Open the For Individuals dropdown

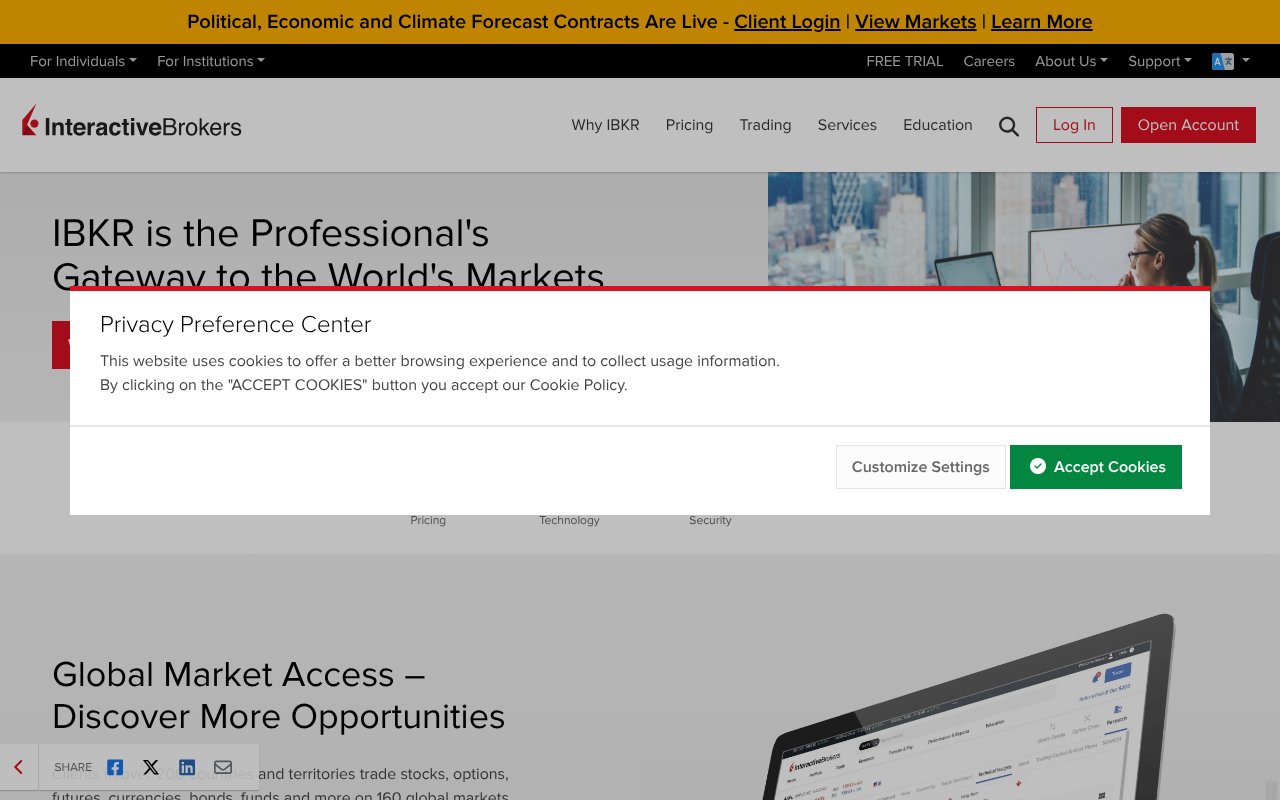point(82,61)
